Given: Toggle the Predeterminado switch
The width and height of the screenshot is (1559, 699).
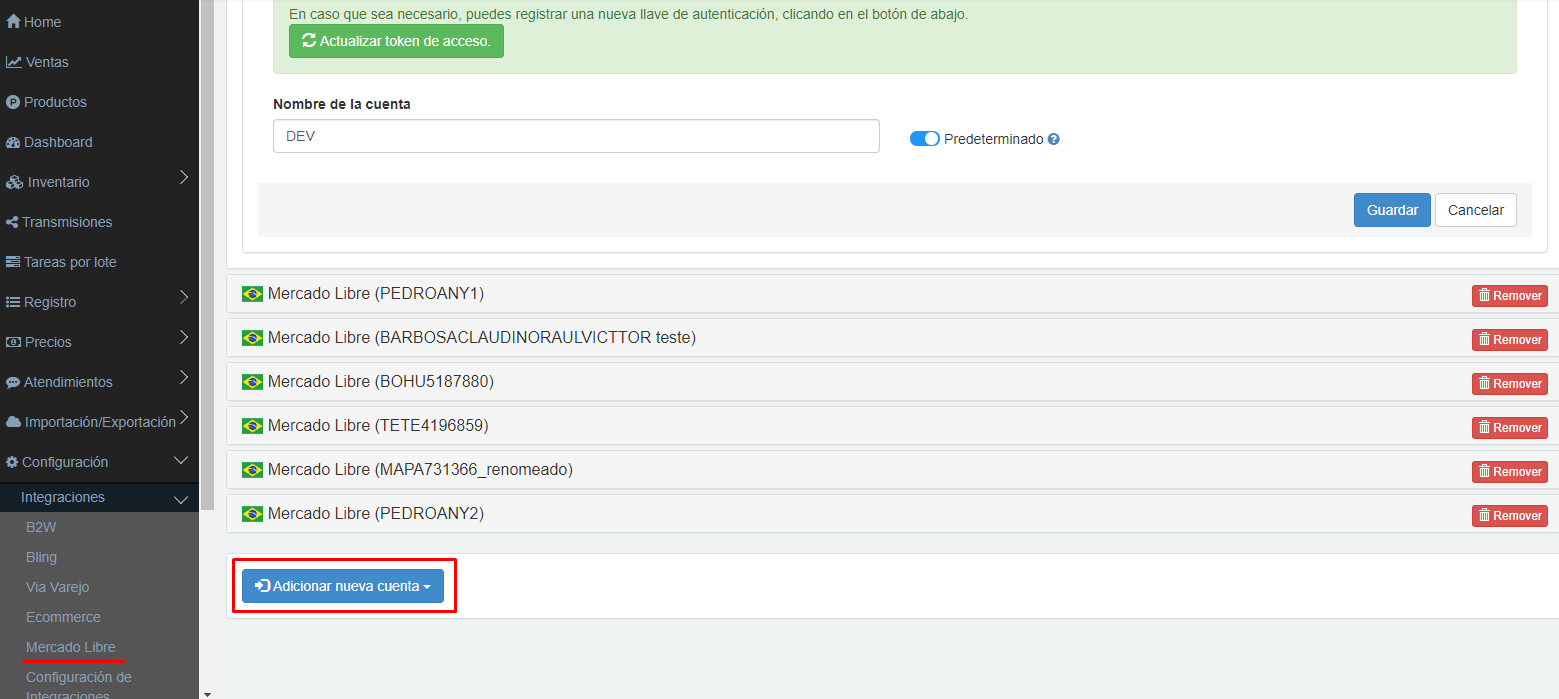Looking at the screenshot, I should (924, 139).
